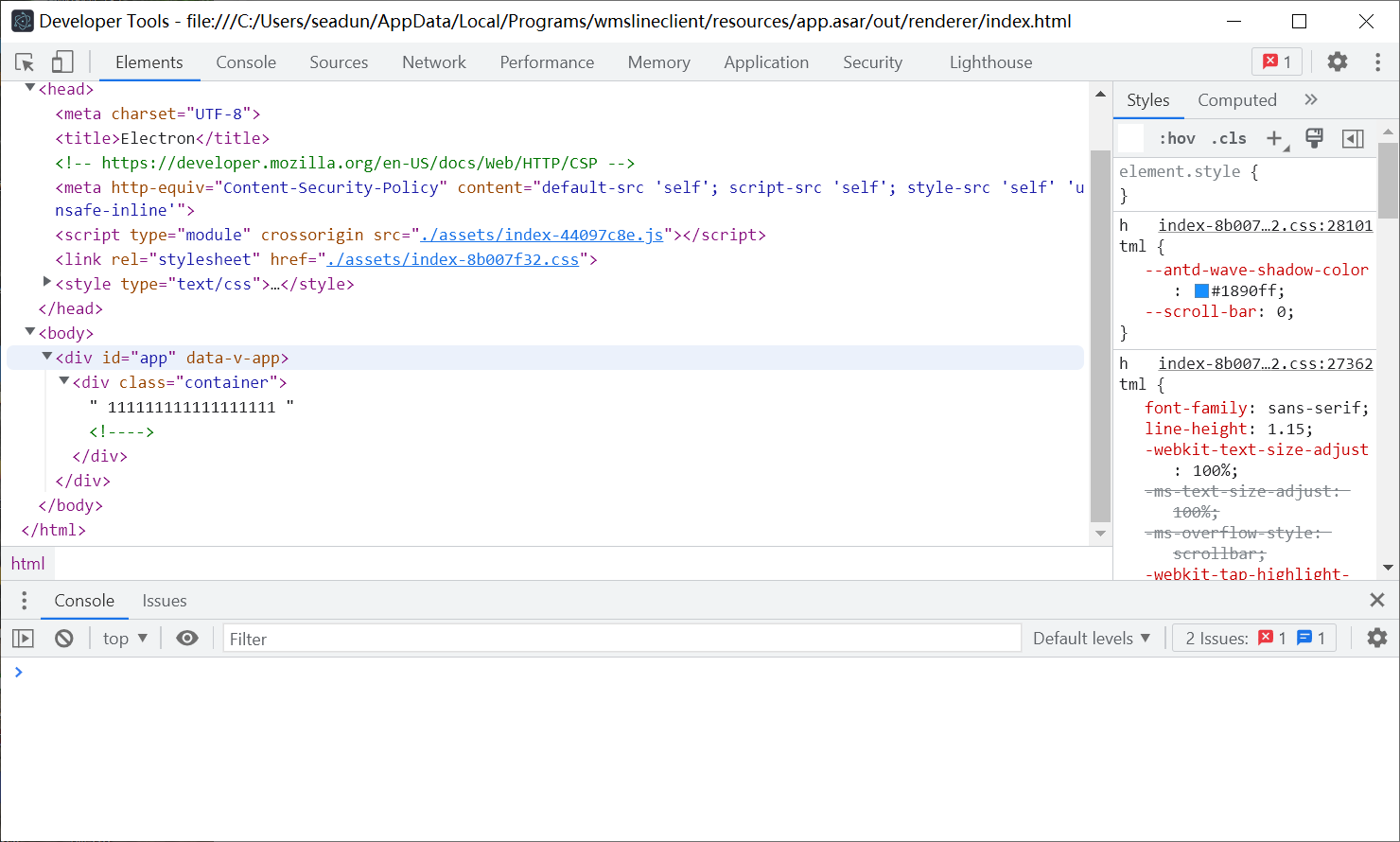Click the 2 Issues counter button
Viewport: 1400px width, 842px height.
click(x=1254, y=639)
